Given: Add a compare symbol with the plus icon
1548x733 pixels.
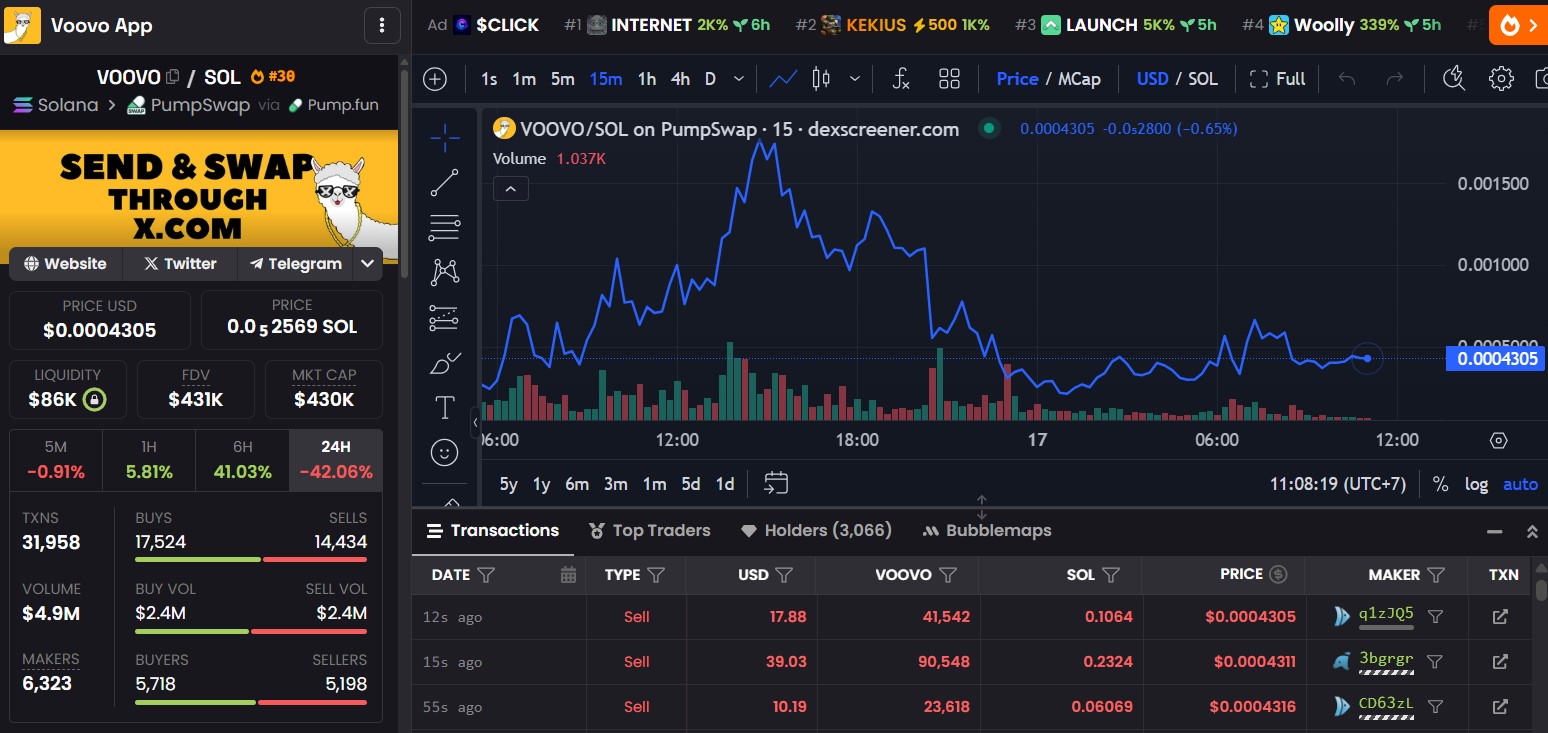Looking at the screenshot, I should pos(435,79).
